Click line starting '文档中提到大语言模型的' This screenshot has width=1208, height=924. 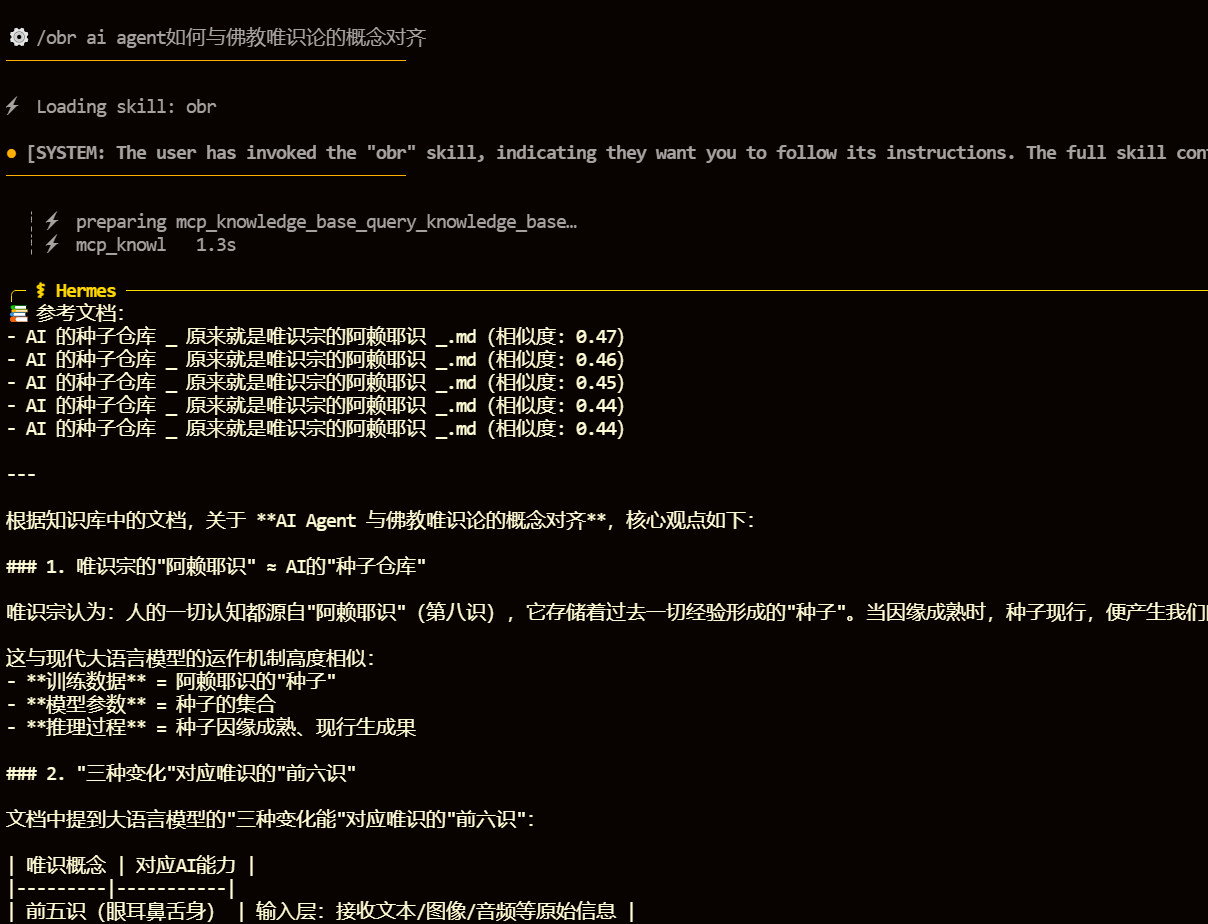tap(271, 819)
